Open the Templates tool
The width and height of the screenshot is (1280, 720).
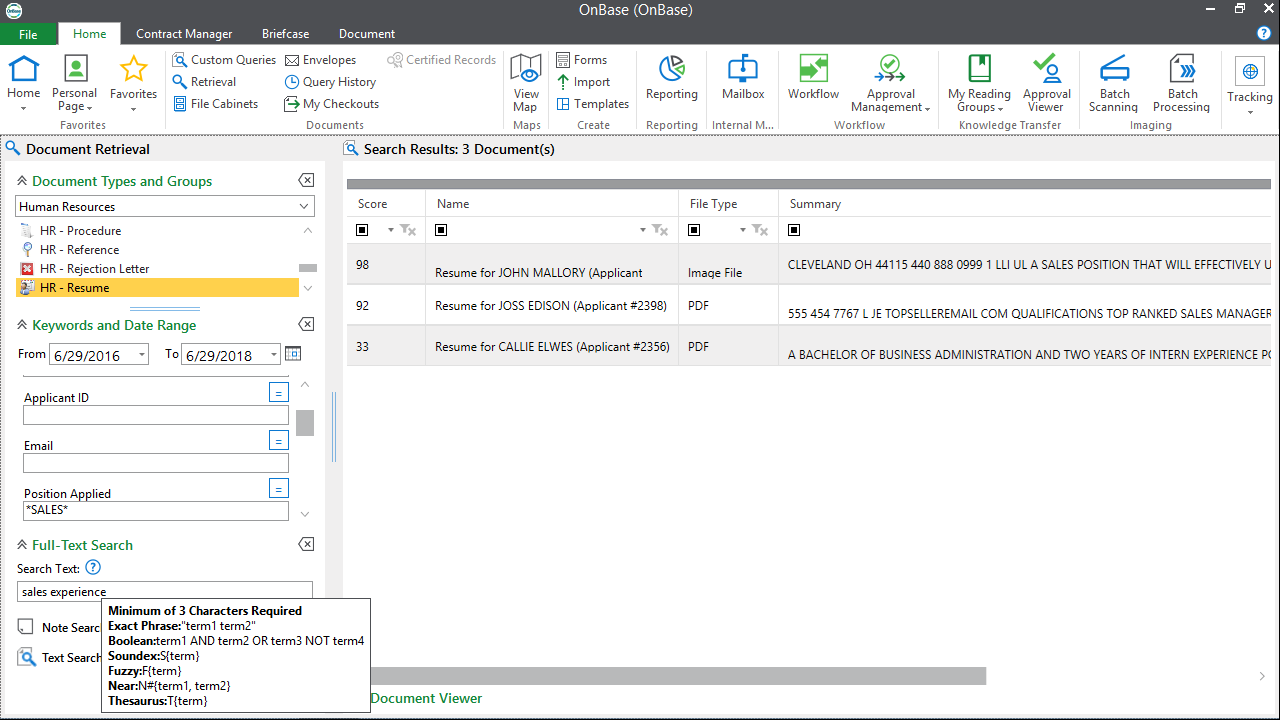[x=592, y=103]
